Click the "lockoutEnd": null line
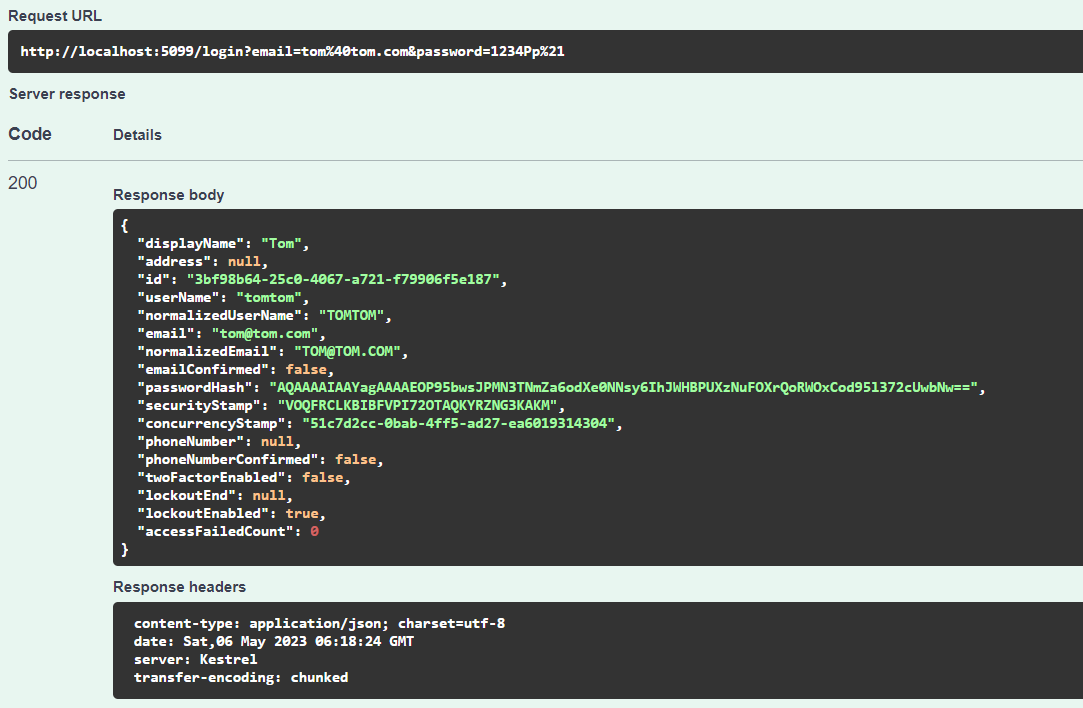1083x708 pixels. click(215, 495)
